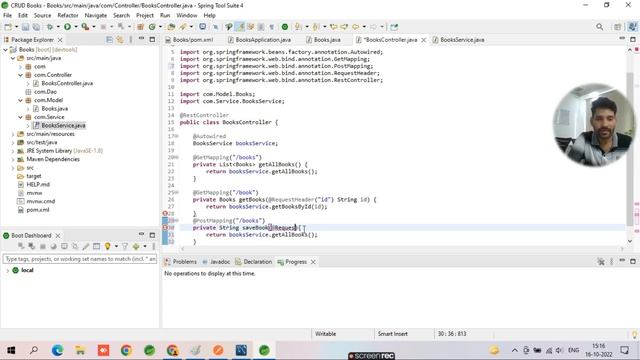Click the green Spring Boot toolbar icon
The image size is (640, 360).
click(285, 27)
